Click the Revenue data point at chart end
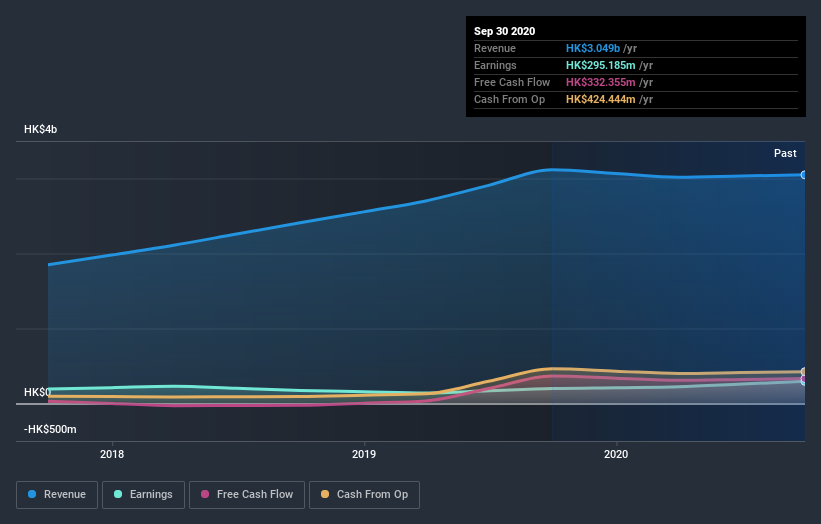Screen dimensions: 821x524 tap(804, 175)
